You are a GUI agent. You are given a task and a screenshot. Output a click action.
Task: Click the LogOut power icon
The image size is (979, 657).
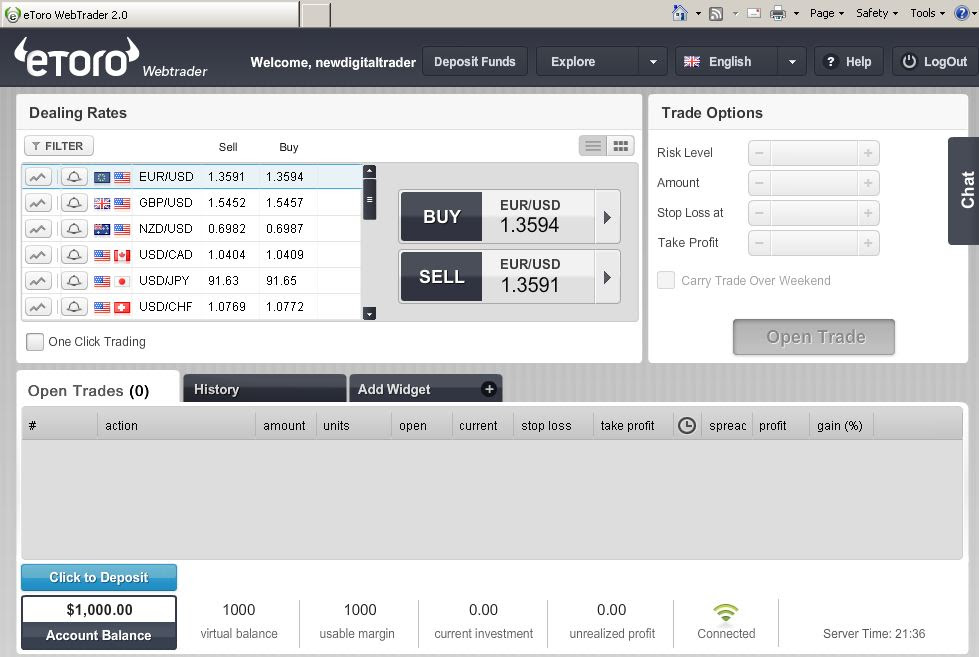(911, 61)
